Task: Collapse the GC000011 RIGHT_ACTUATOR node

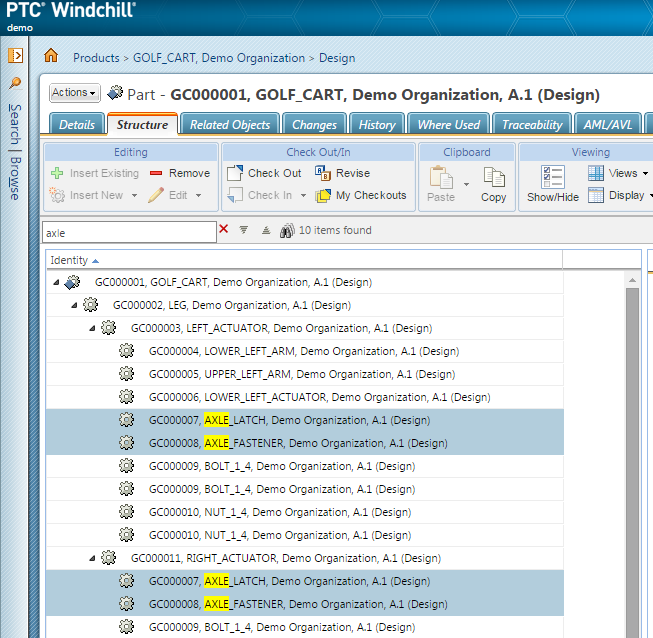Action: [x=92, y=558]
